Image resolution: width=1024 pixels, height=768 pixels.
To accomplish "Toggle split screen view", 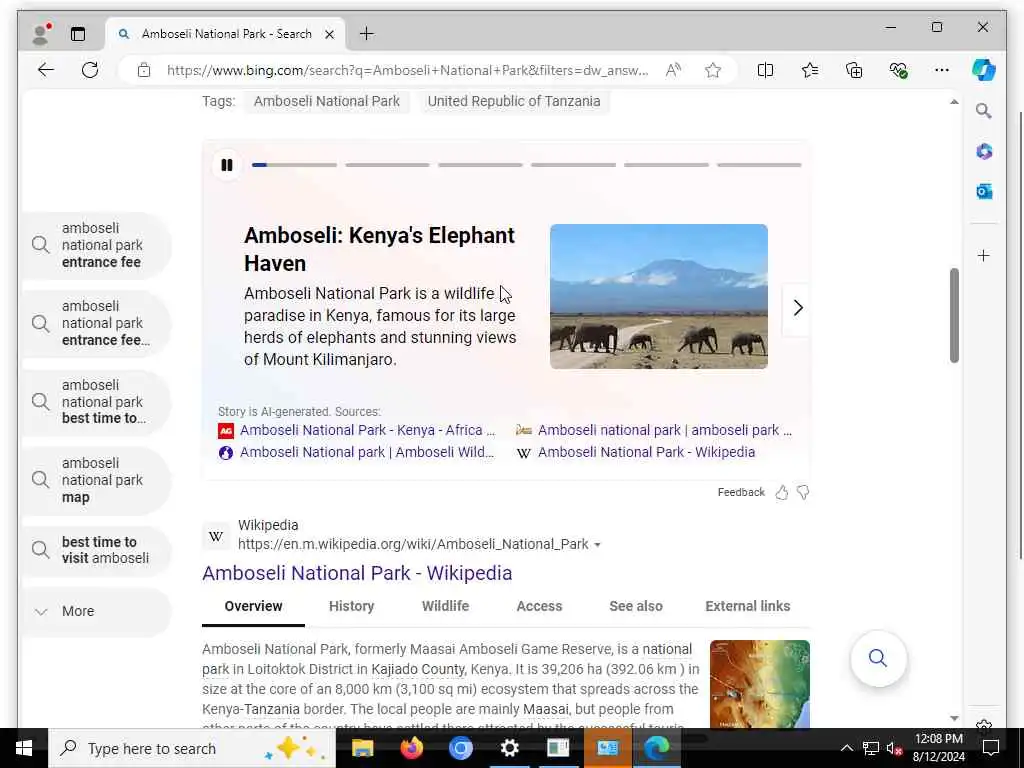I will point(765,70).
